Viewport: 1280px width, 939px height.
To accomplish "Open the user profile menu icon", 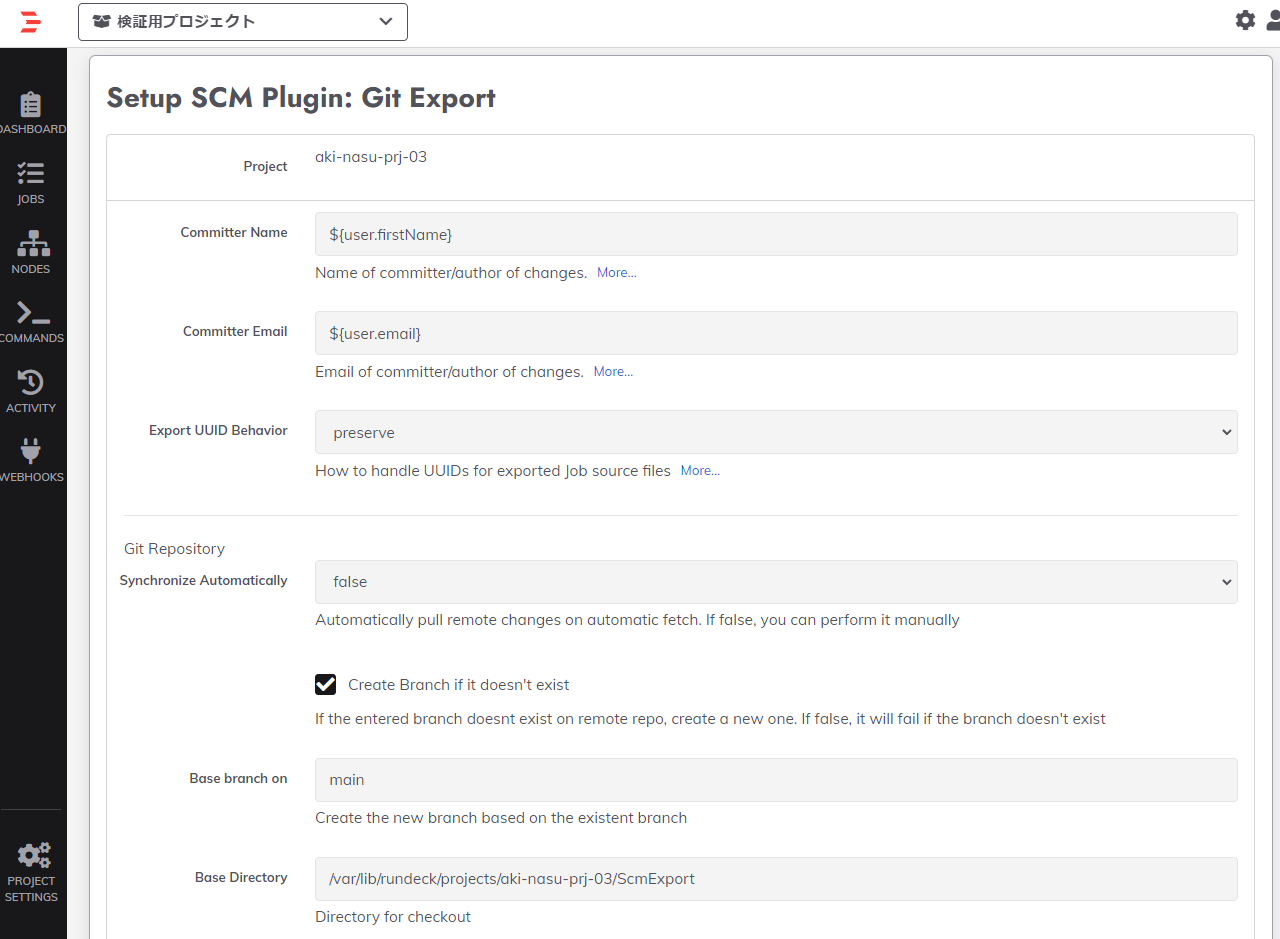I will point(1273,20).
